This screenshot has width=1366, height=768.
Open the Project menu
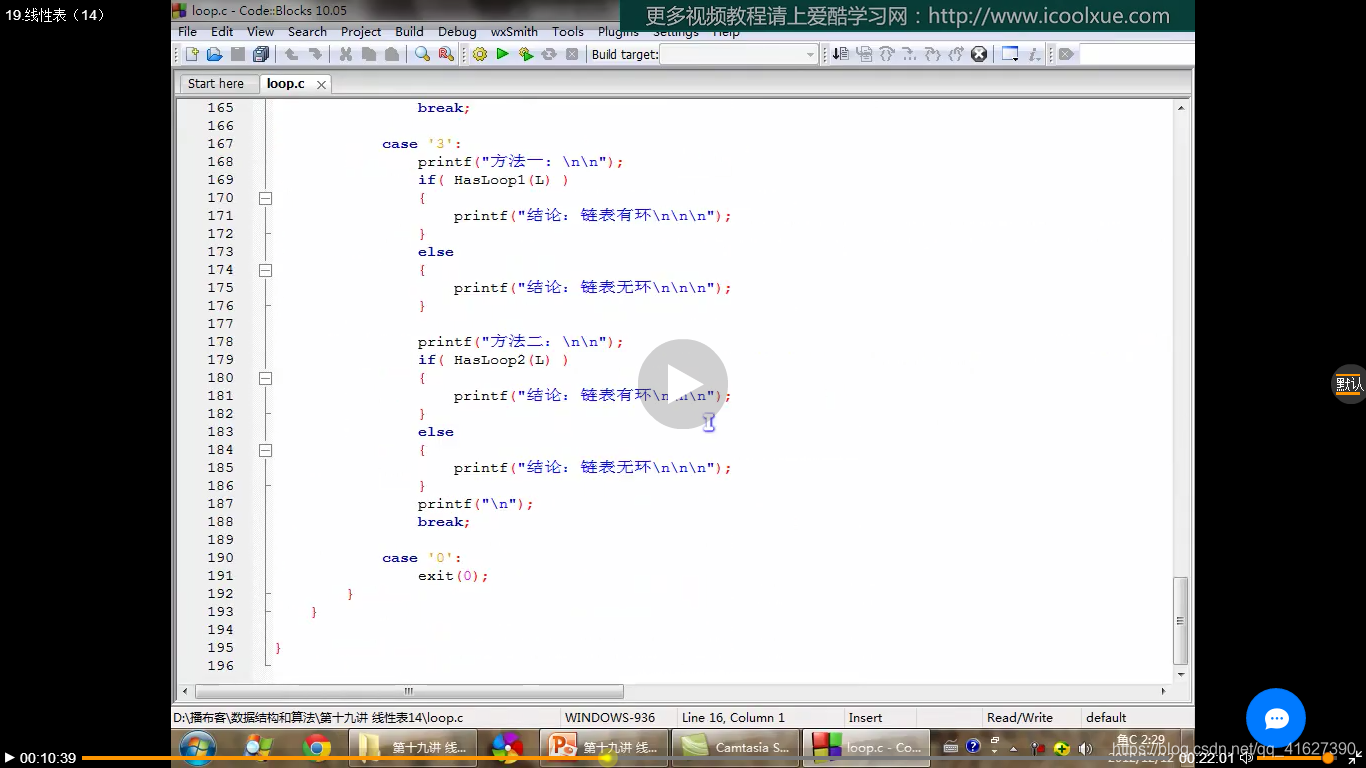[361, 32]
